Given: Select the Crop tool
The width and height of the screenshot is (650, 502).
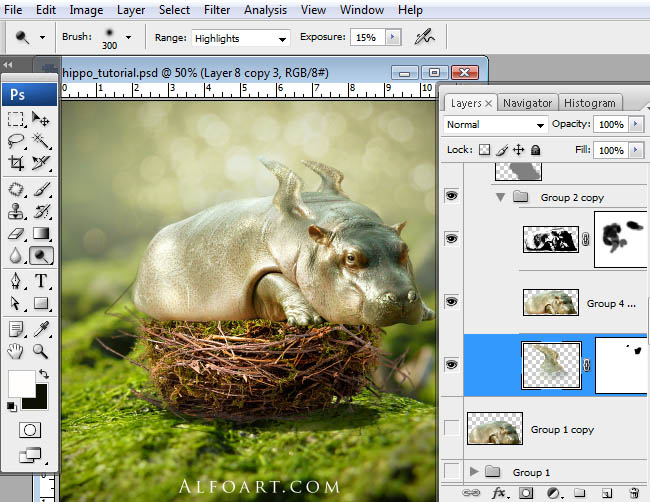Looking at the screenshot, I should click(x=16, y=163).
